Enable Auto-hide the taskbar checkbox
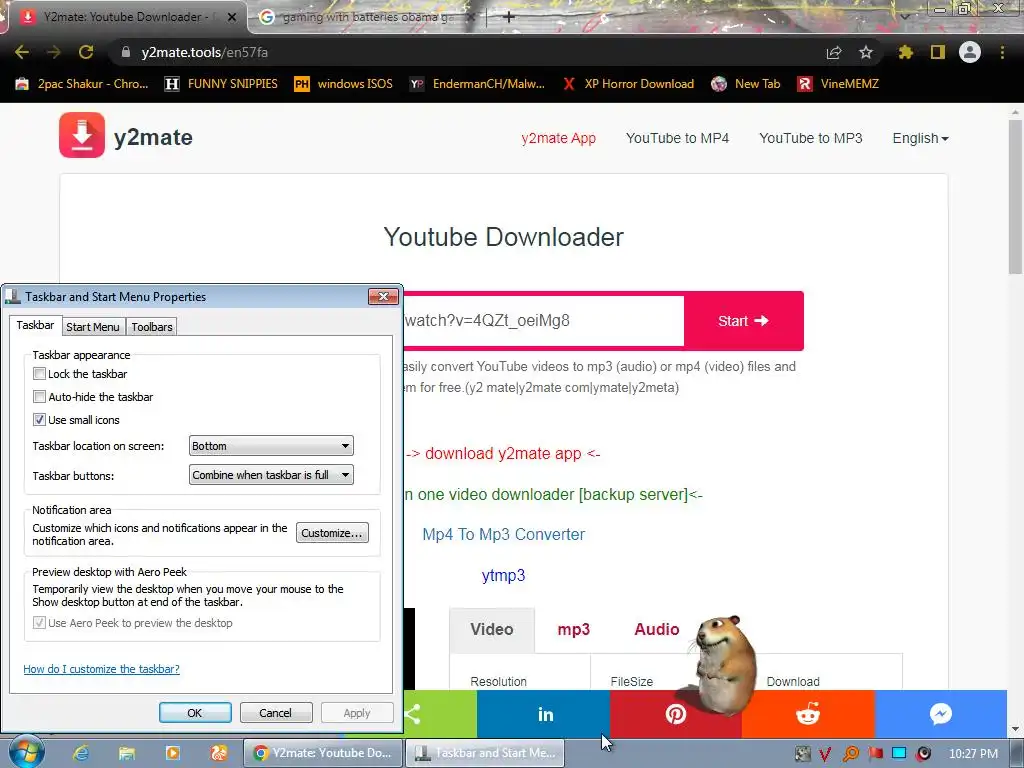The image size is (1024, 768). pyautogui.click(x=39, y=396)
